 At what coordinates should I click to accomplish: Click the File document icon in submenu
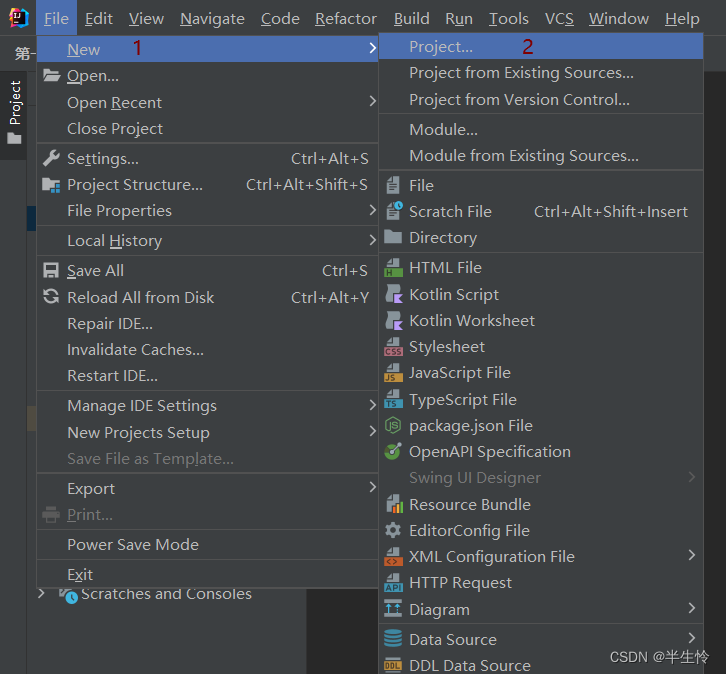point(393,185)
